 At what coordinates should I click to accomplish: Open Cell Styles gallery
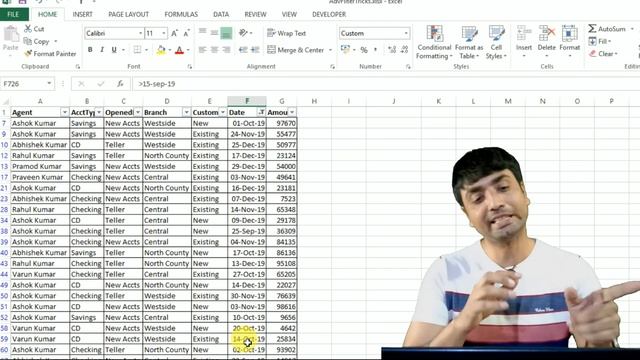496,42
